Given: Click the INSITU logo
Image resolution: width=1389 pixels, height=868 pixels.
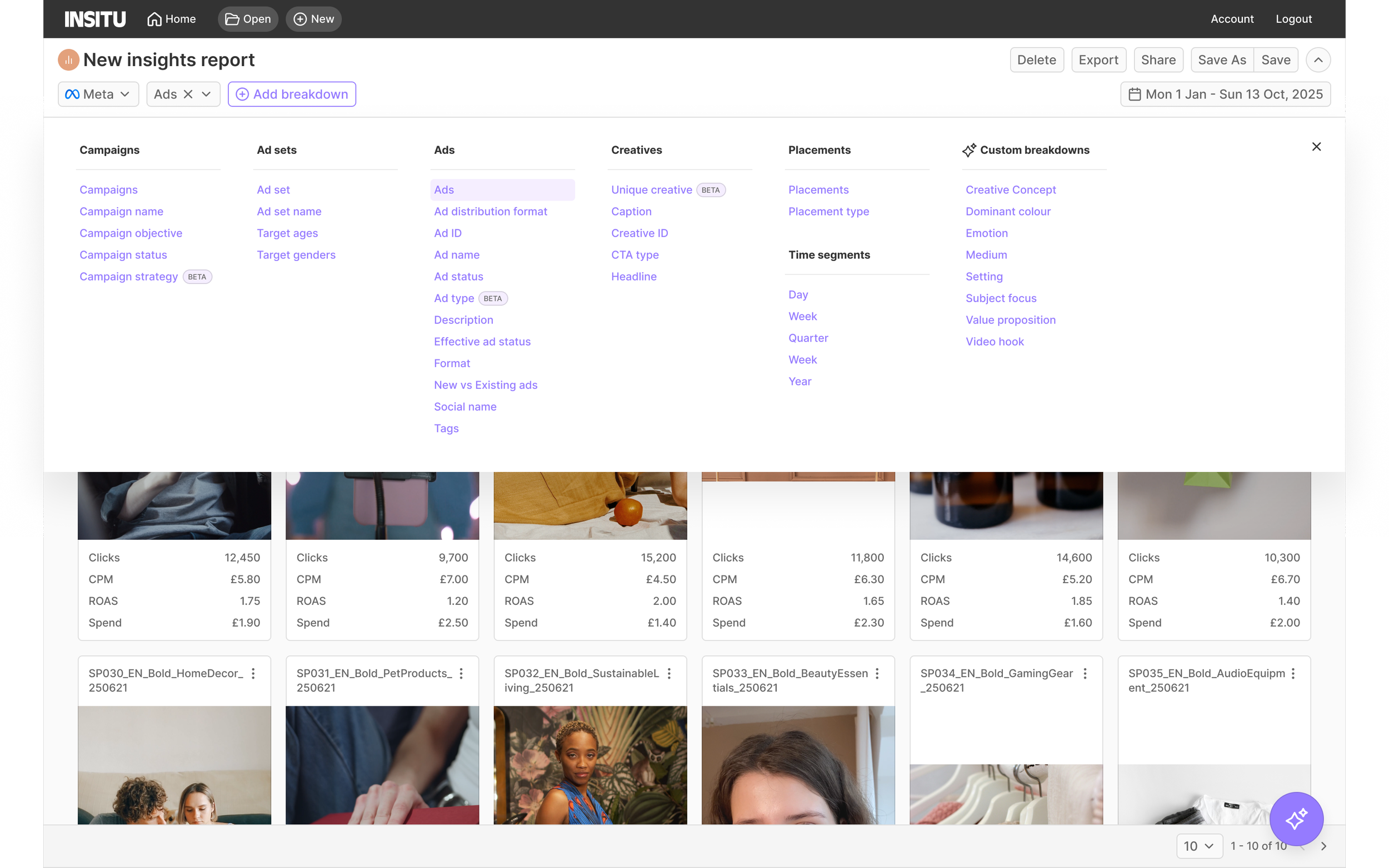Looking at the screenshot, I should pos(95,19).
